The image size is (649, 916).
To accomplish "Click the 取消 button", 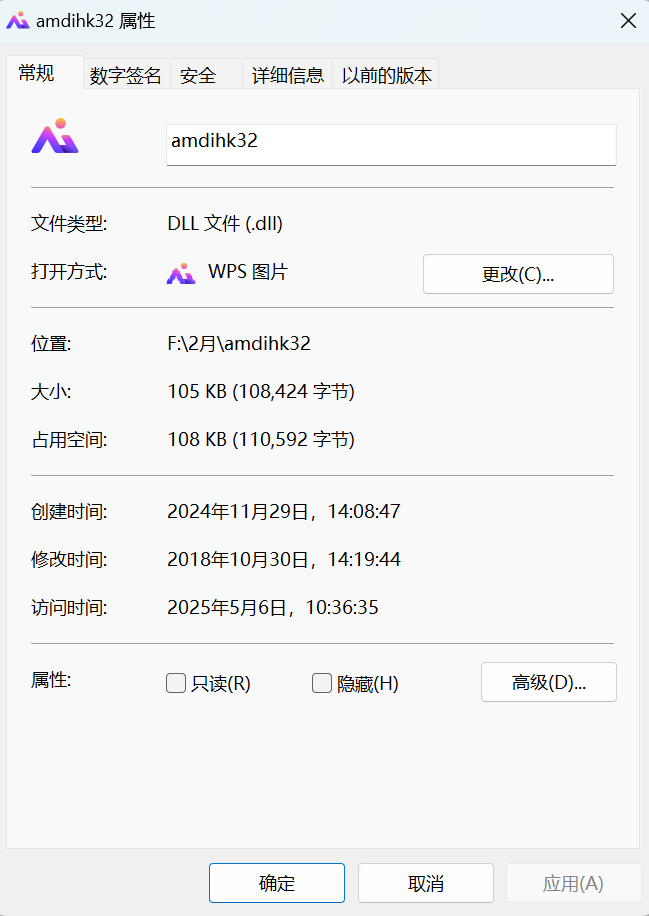I will point(426,883).
